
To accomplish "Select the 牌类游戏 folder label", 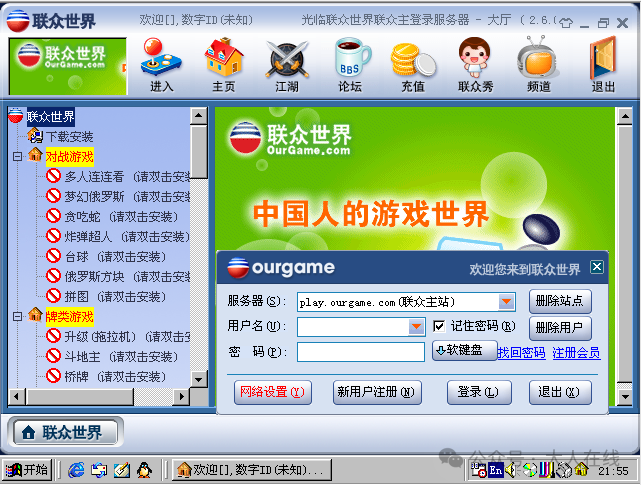I will click(x=70, y=317).
